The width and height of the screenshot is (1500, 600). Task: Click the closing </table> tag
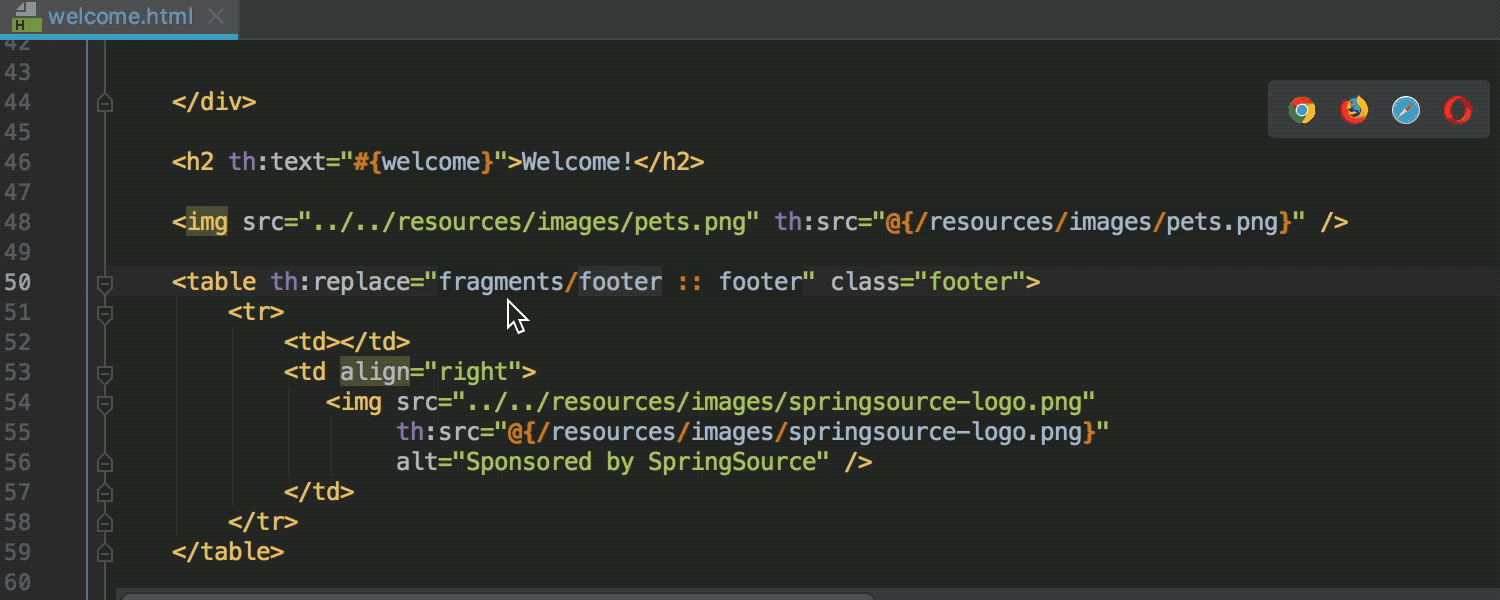228,552
